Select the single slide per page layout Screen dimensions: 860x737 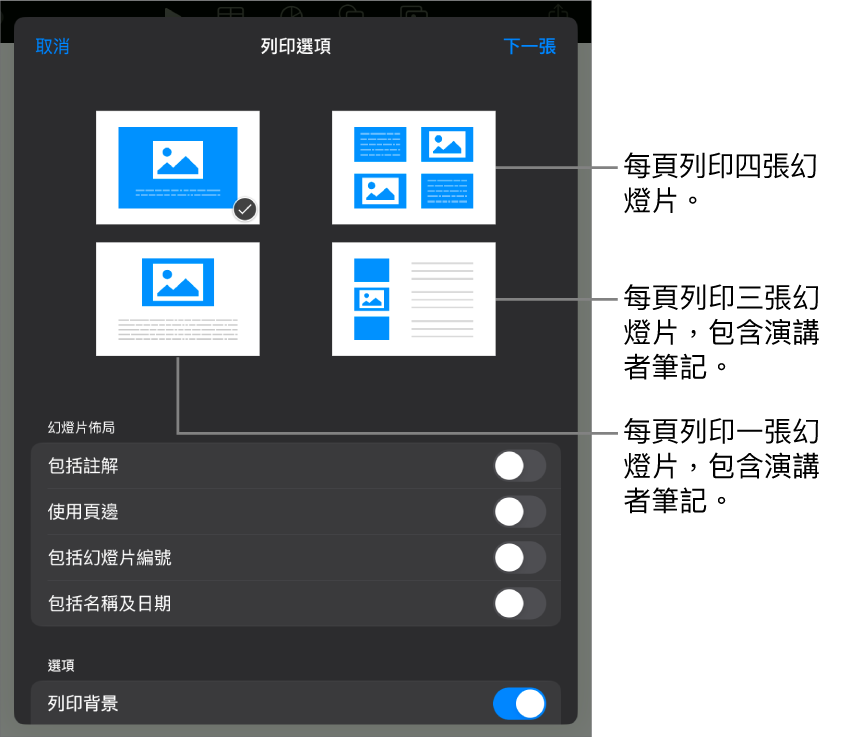[x=178, y=167]
